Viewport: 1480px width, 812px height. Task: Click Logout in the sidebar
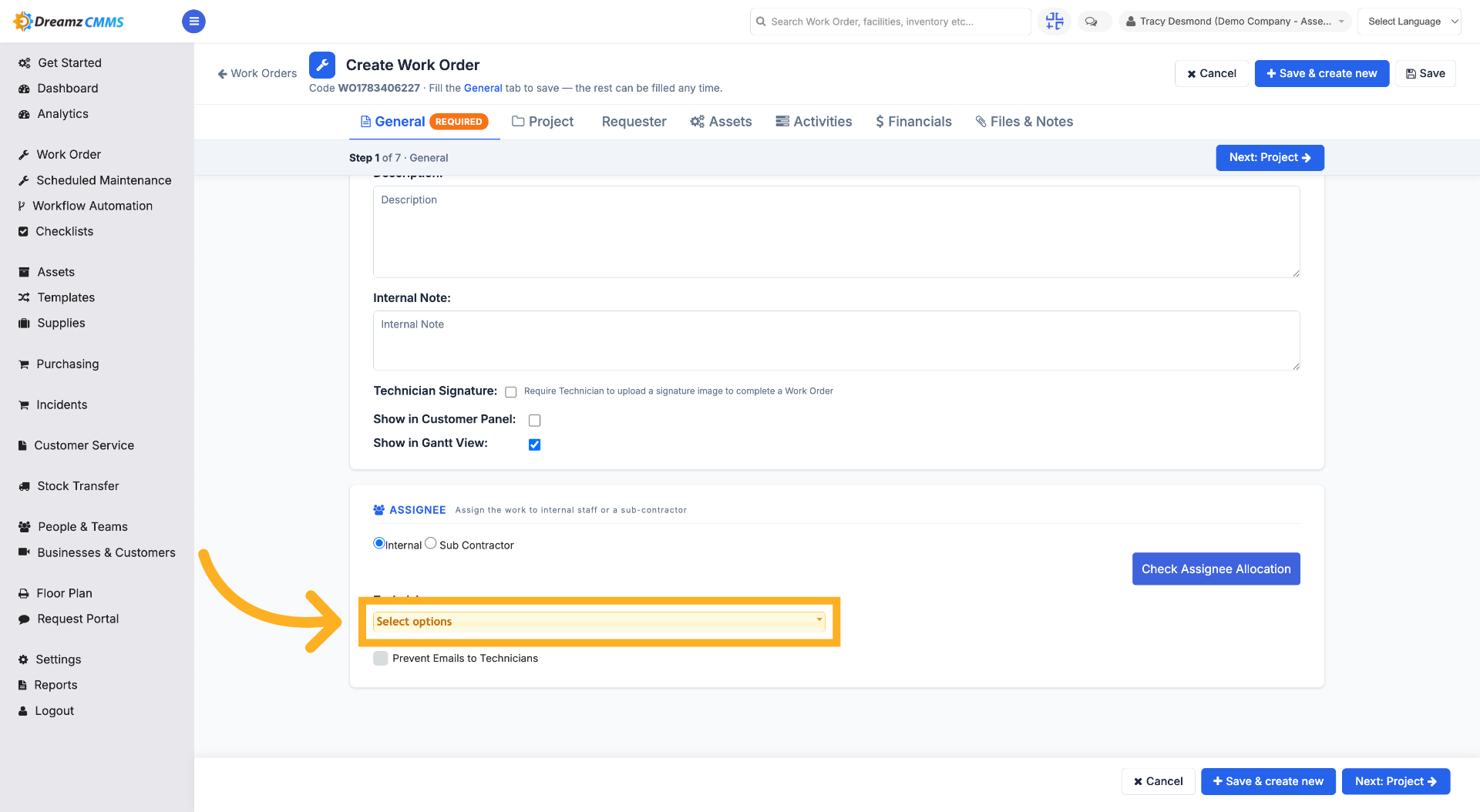54,710
